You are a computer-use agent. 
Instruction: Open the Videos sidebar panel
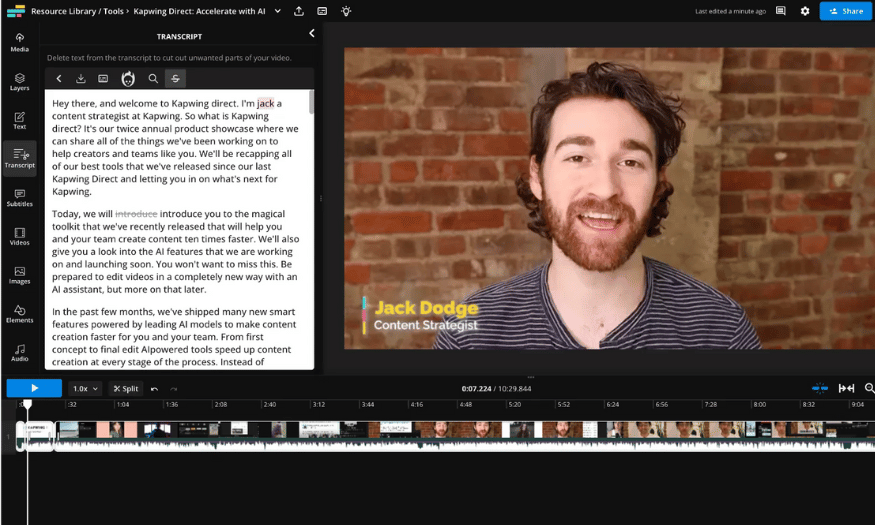pyautogui.click(x=20, y=237)
